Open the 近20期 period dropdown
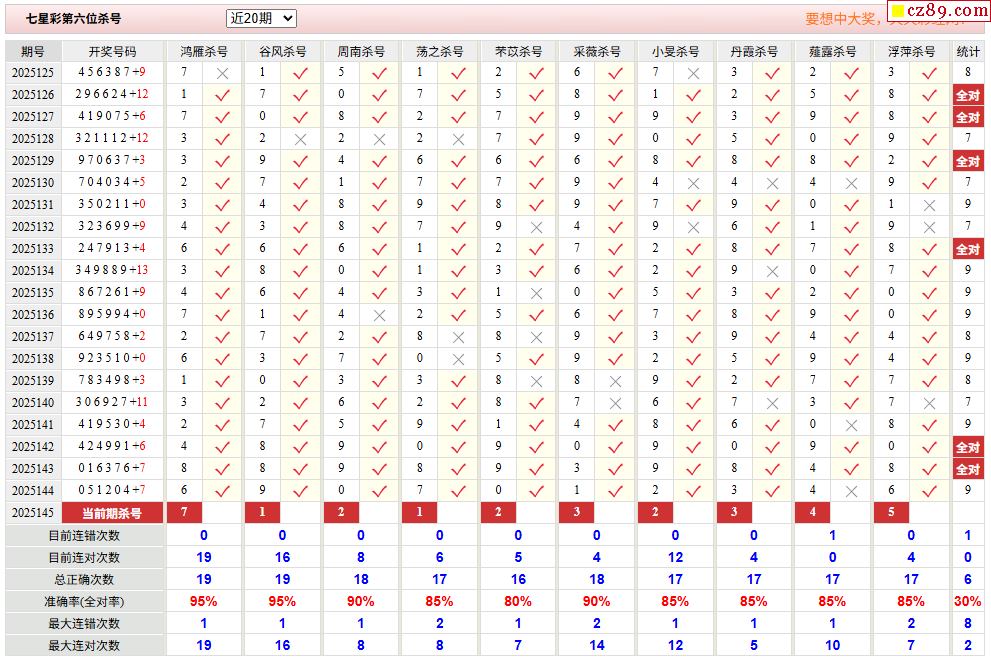Viewport: 991px width, 660px height. (261, 18)
